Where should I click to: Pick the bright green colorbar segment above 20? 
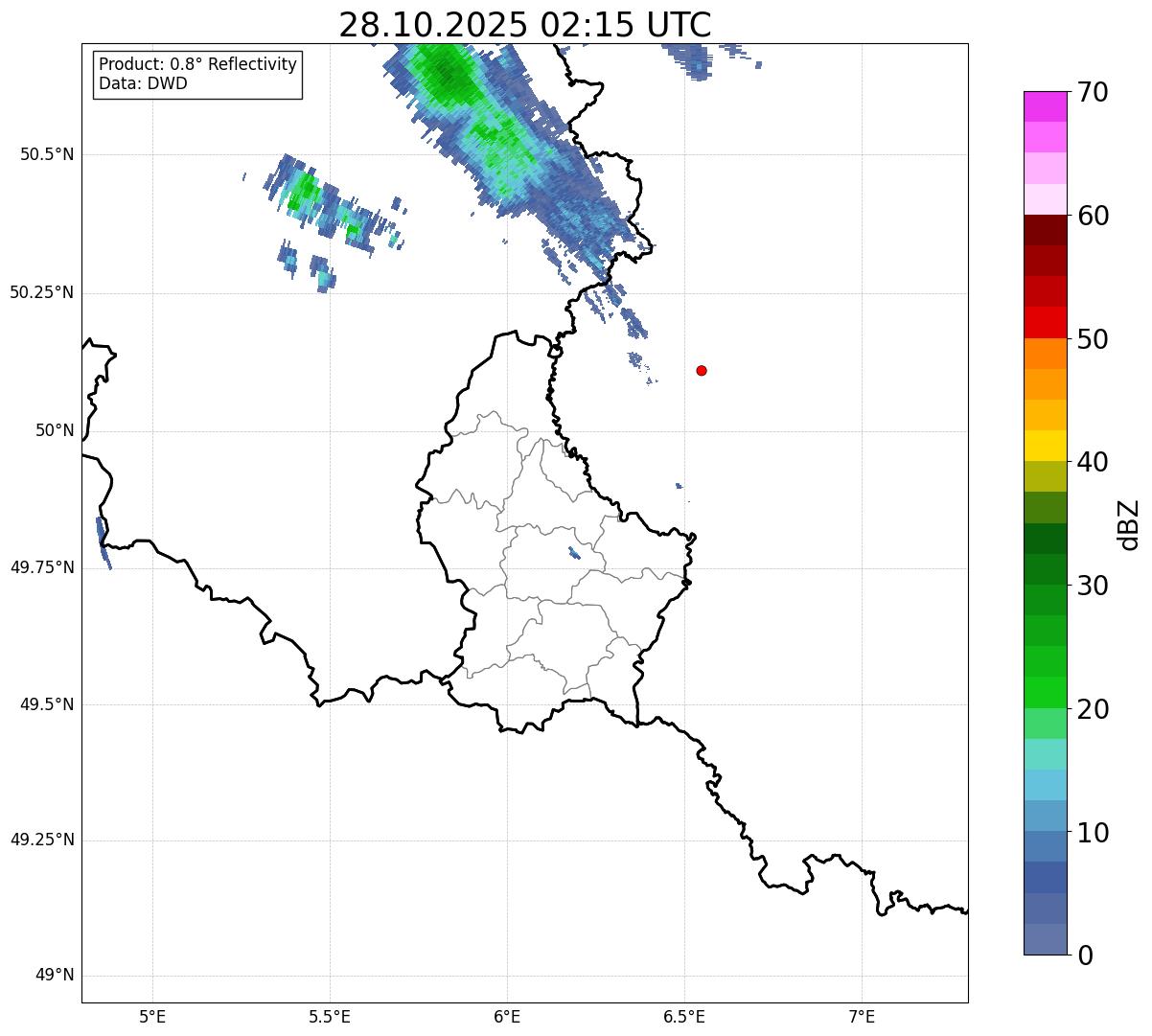pyautogui.click(x=1045, y=692)
